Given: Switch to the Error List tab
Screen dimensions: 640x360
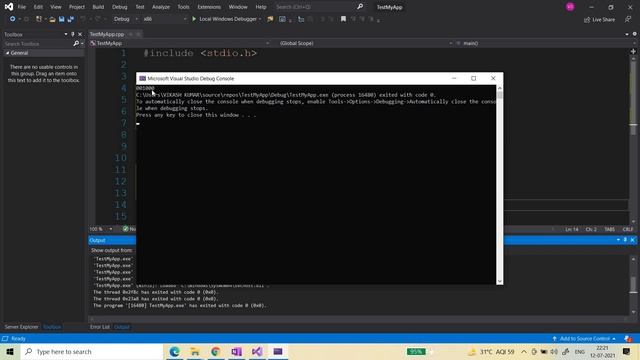Looking at the screenshot, I should click(x=100, y=327).
